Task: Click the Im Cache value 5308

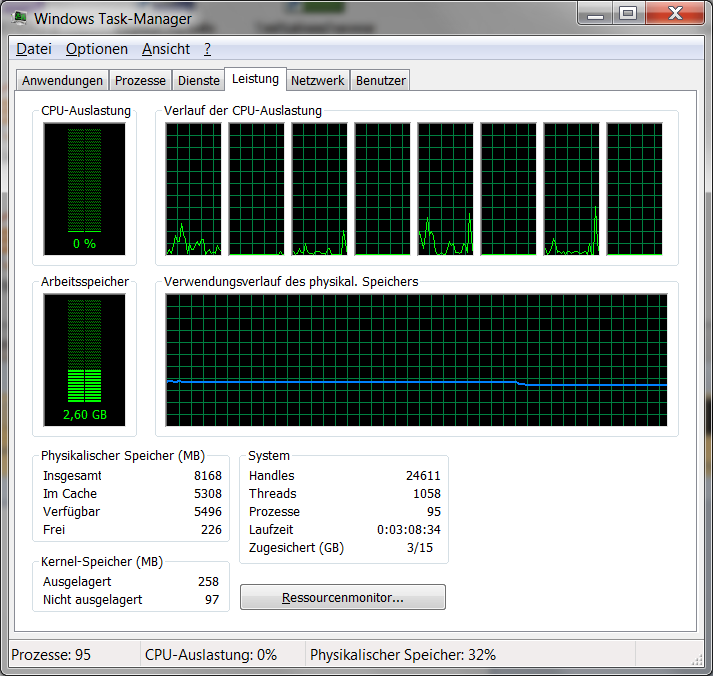Action: (x=208, y=494)
